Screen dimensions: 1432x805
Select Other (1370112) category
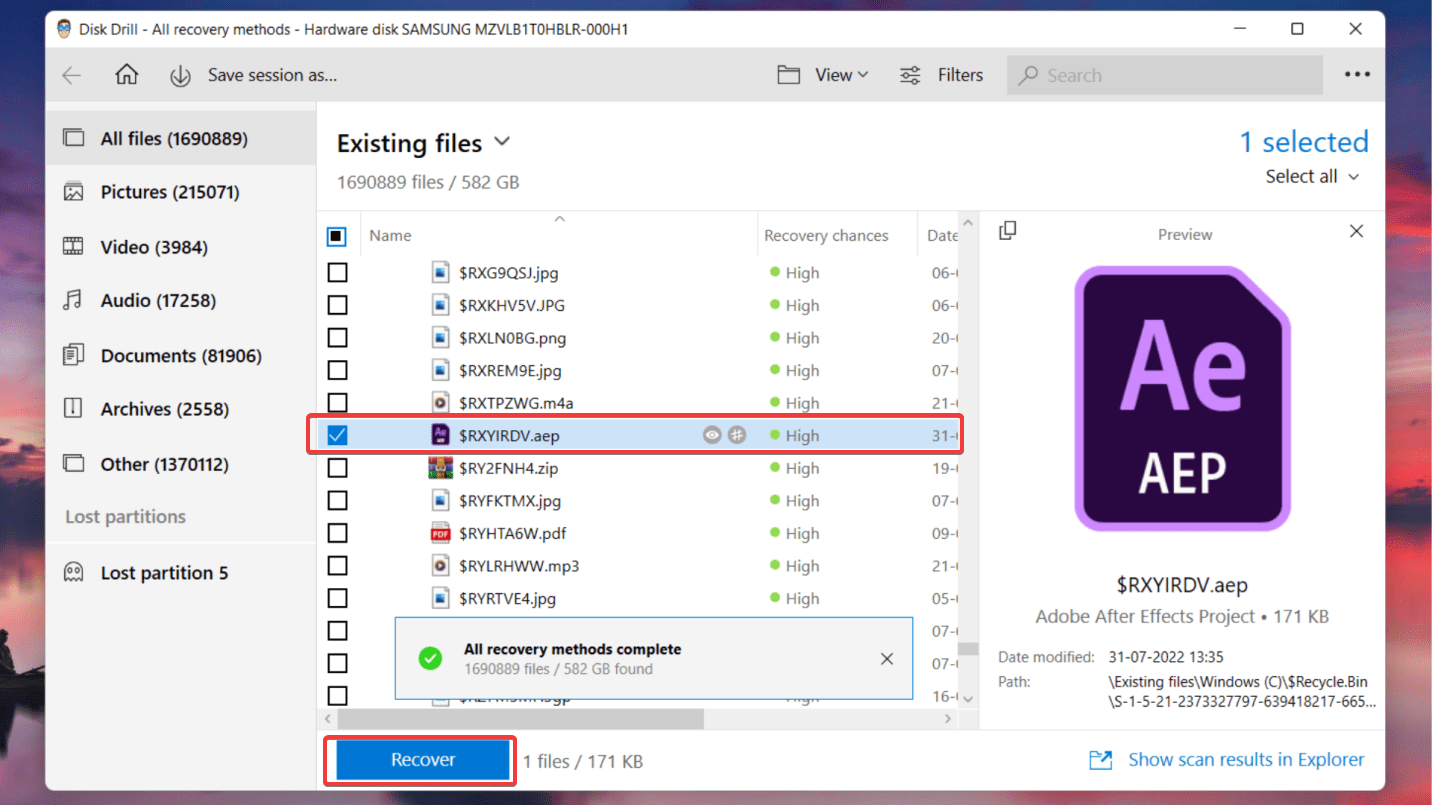(181, 464)
